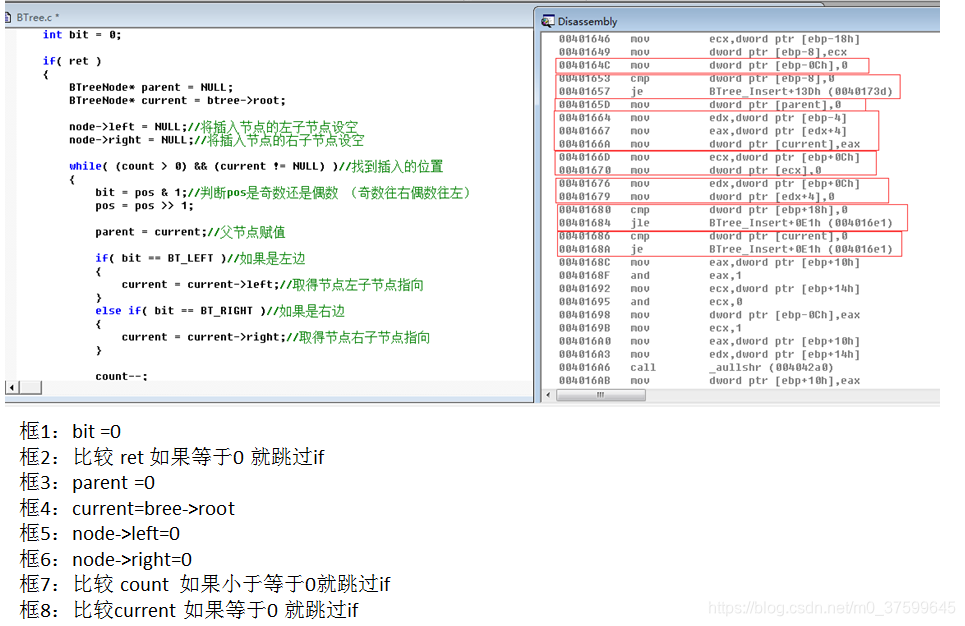Click 'BTreeNode* current = btree->root;' line
This screenshot has width=965, height=626.
tap(177, 100)
